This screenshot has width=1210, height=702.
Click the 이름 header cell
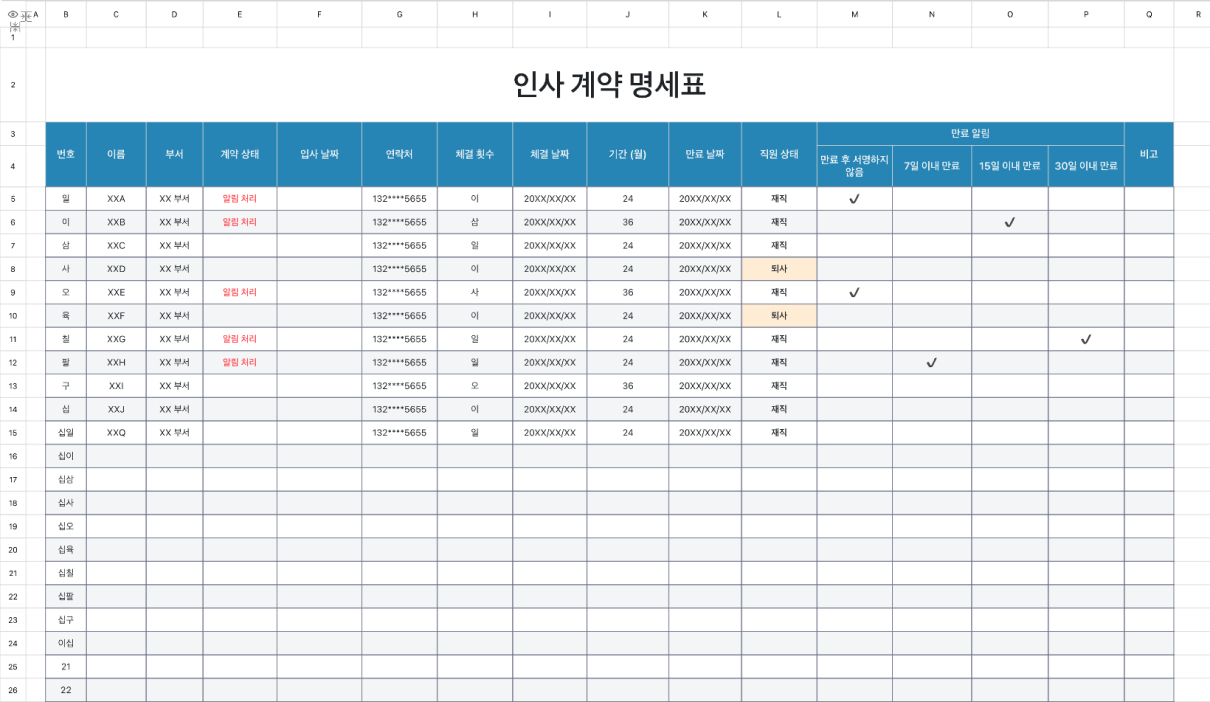(116, 155)
